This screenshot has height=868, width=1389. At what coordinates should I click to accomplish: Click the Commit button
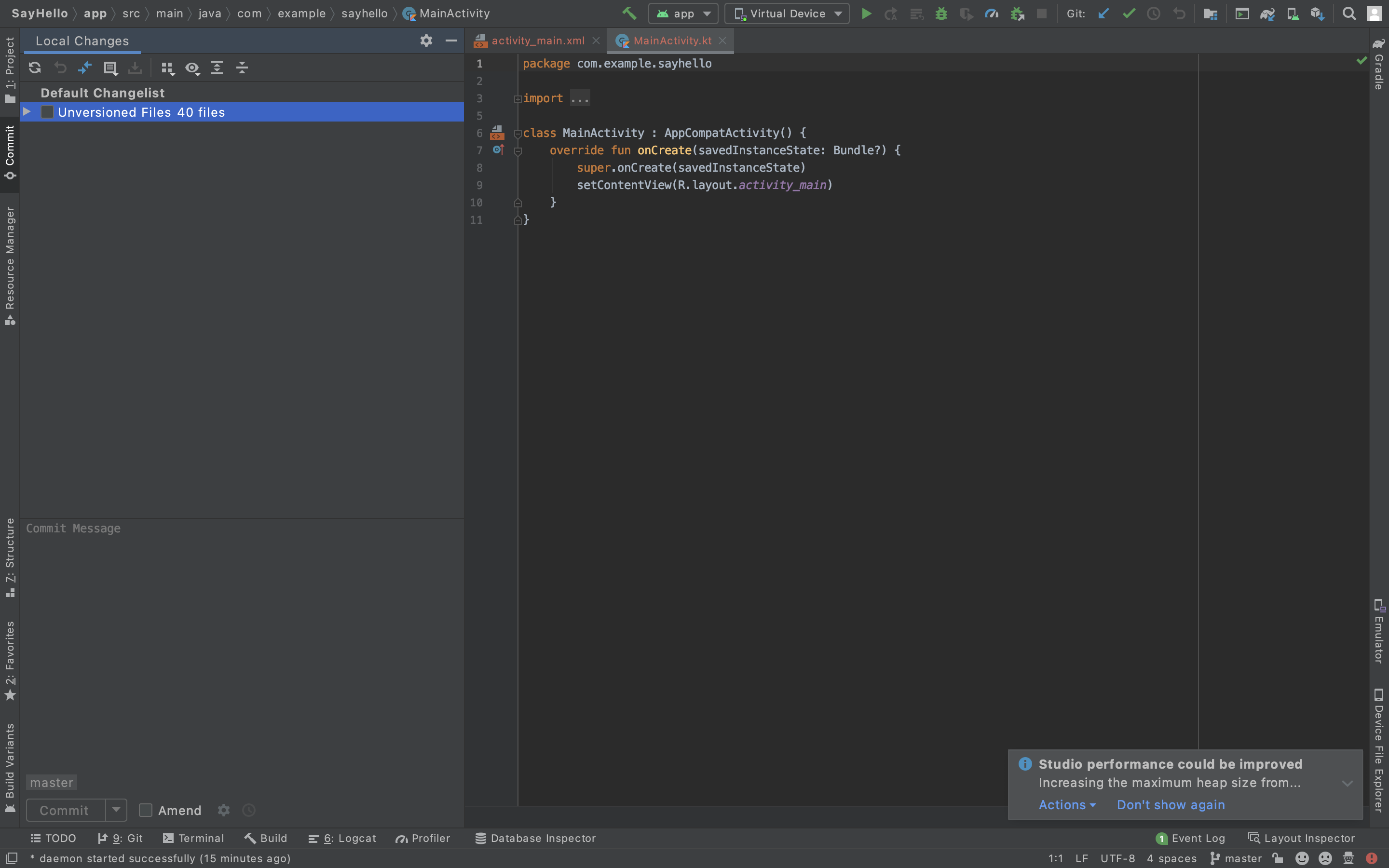[x=65, y=810]
